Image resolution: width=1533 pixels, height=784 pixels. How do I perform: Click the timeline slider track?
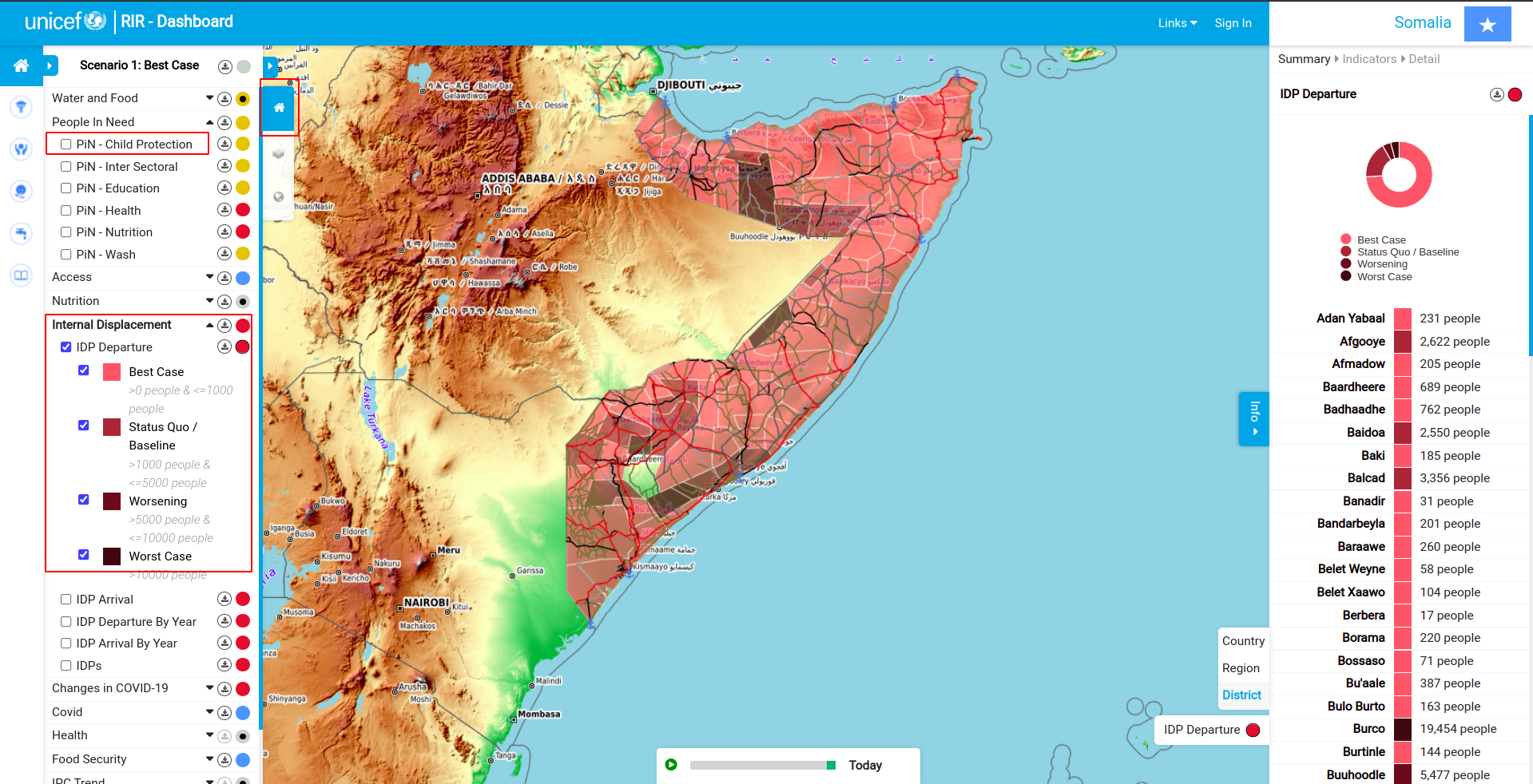tap(762, 765)
